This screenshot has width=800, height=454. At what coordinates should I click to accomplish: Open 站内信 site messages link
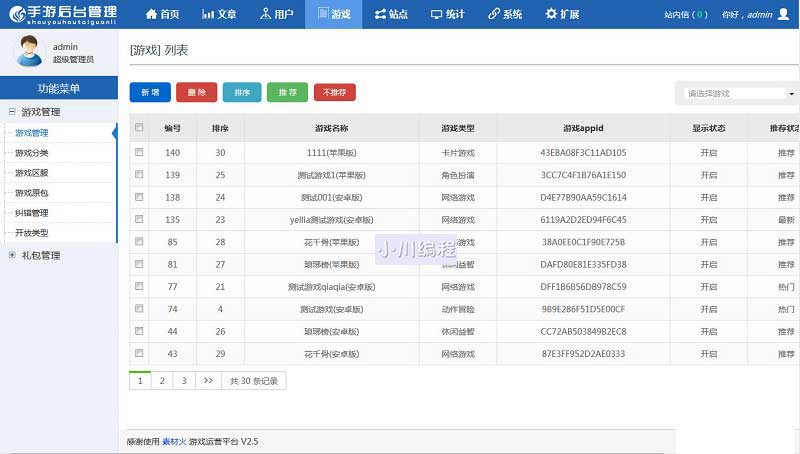[x=685, y=15]
